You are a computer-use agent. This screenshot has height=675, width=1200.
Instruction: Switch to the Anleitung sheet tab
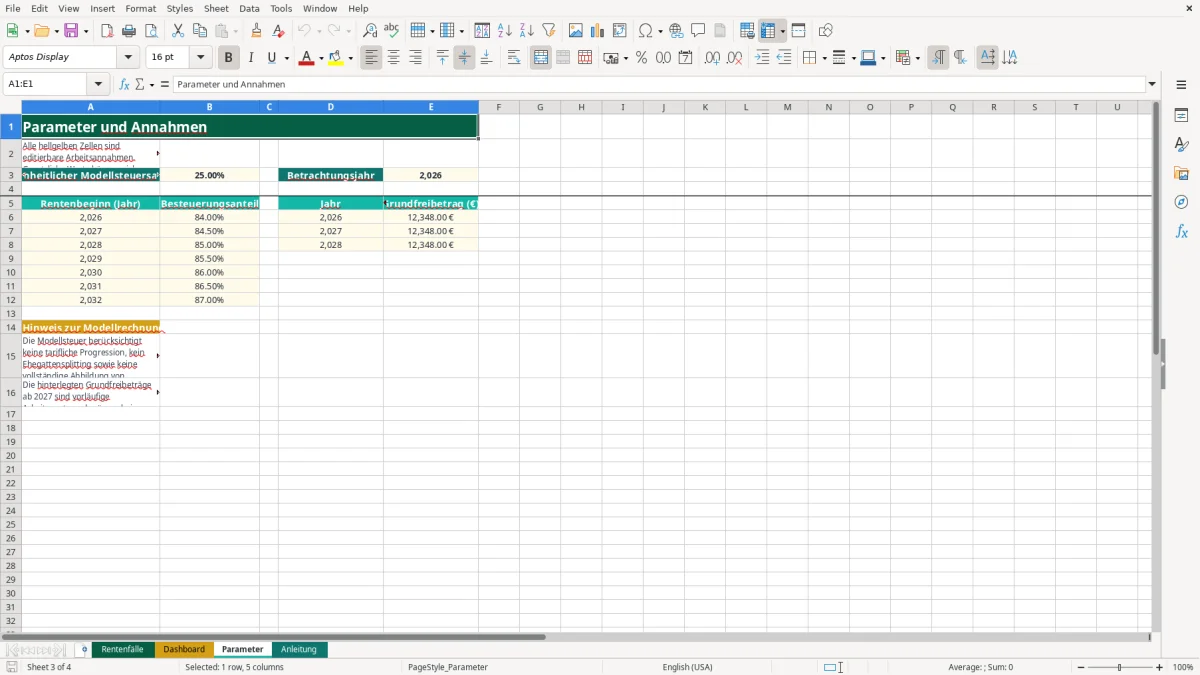click(299, 649)
